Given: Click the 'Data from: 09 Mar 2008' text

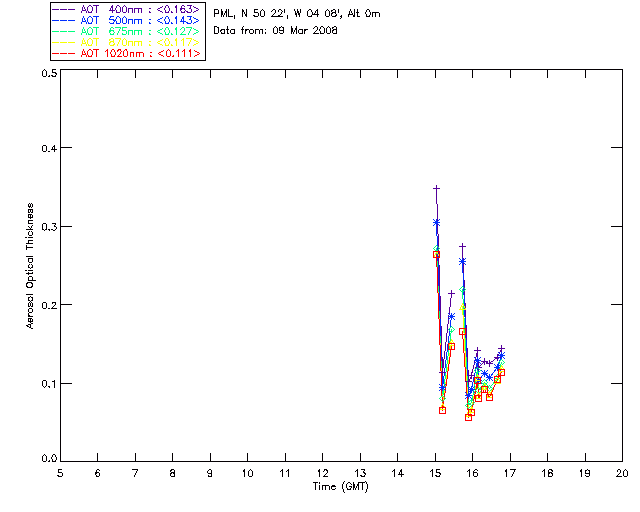Looking at the screenshot, I should pos(275,31).
